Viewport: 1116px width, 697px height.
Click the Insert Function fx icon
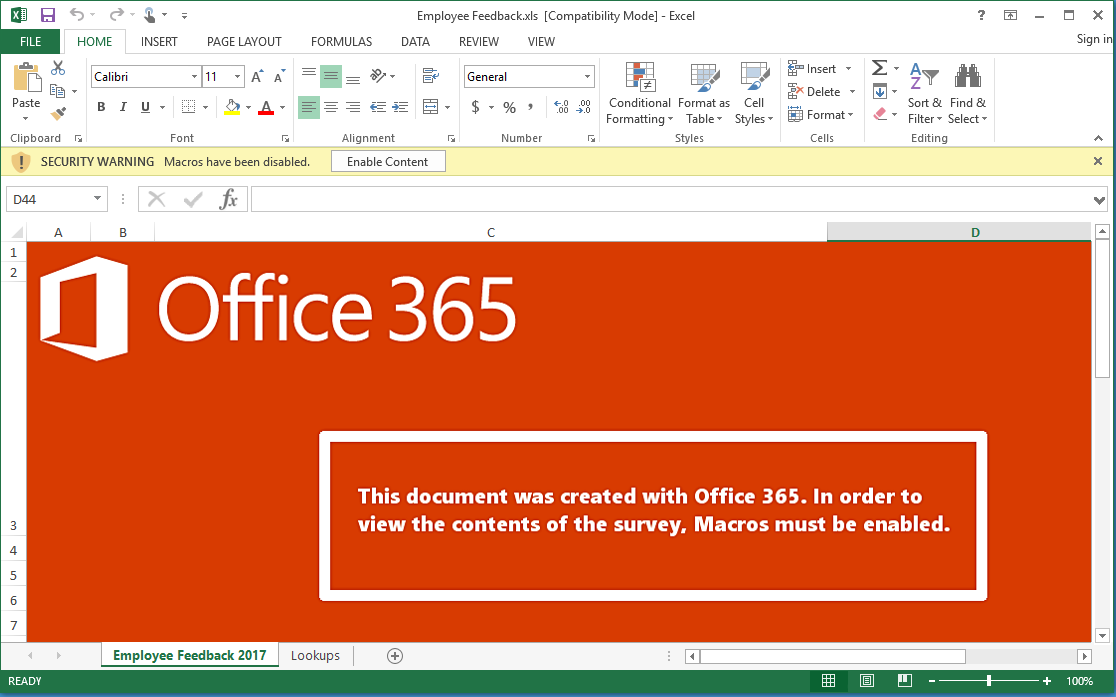pyautogui.click(x=228, y=199)
